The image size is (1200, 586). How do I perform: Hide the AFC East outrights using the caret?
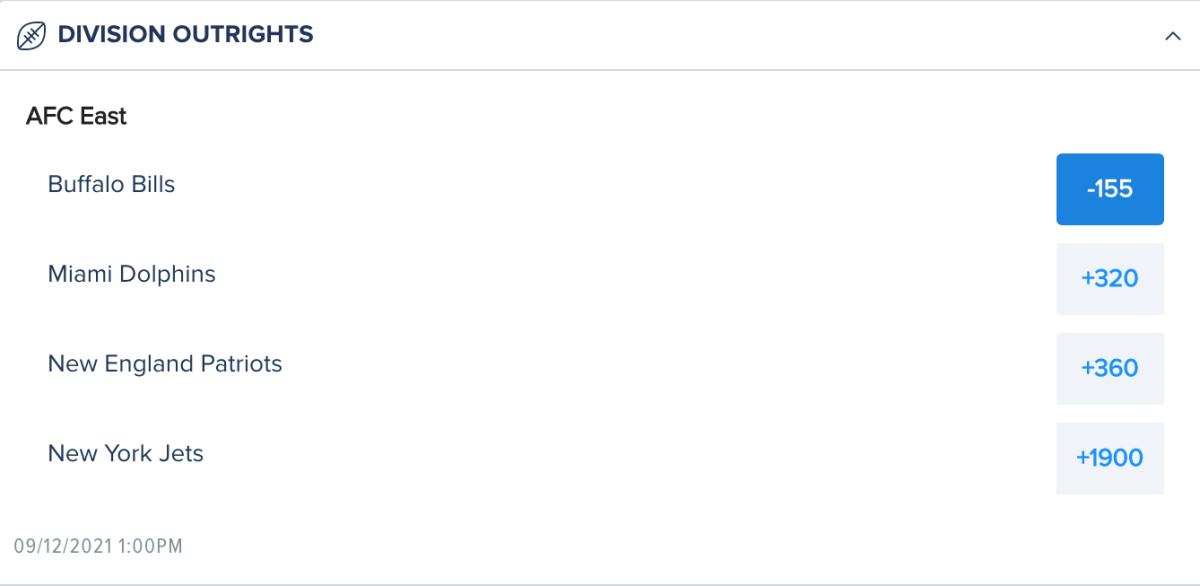tap(1173, 36)
